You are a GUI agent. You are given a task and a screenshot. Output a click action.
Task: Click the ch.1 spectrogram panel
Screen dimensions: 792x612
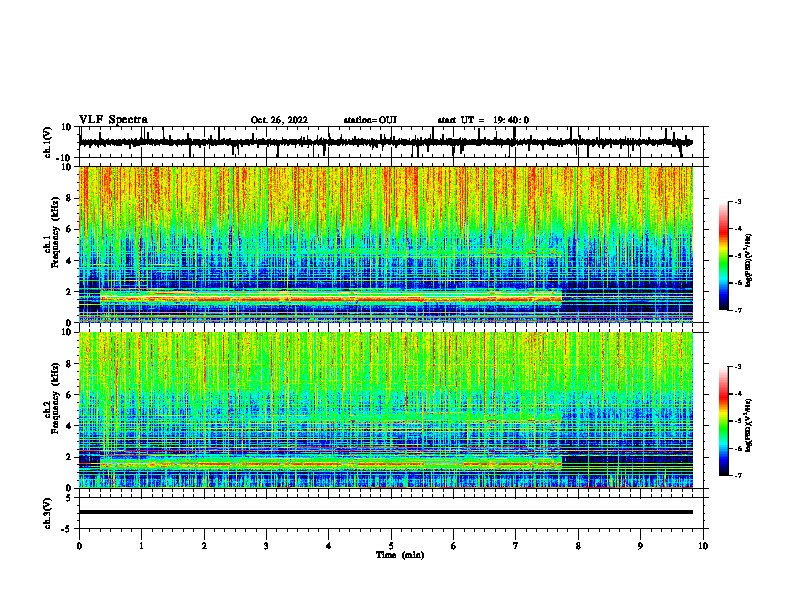385,244
